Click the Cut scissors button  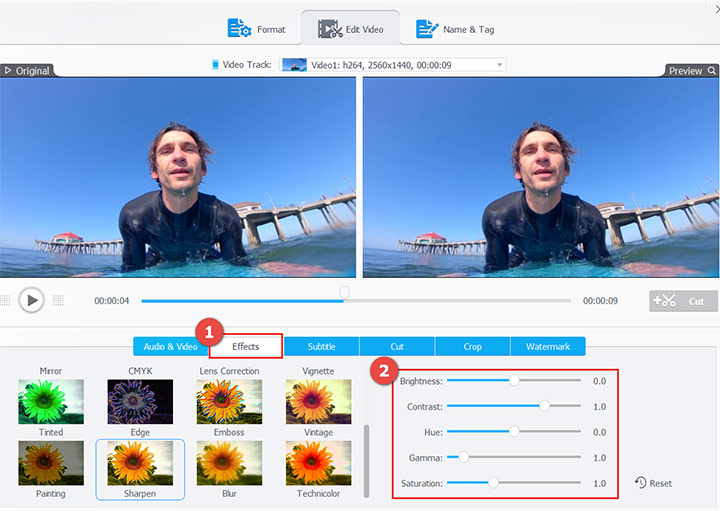tap(683, 301)
